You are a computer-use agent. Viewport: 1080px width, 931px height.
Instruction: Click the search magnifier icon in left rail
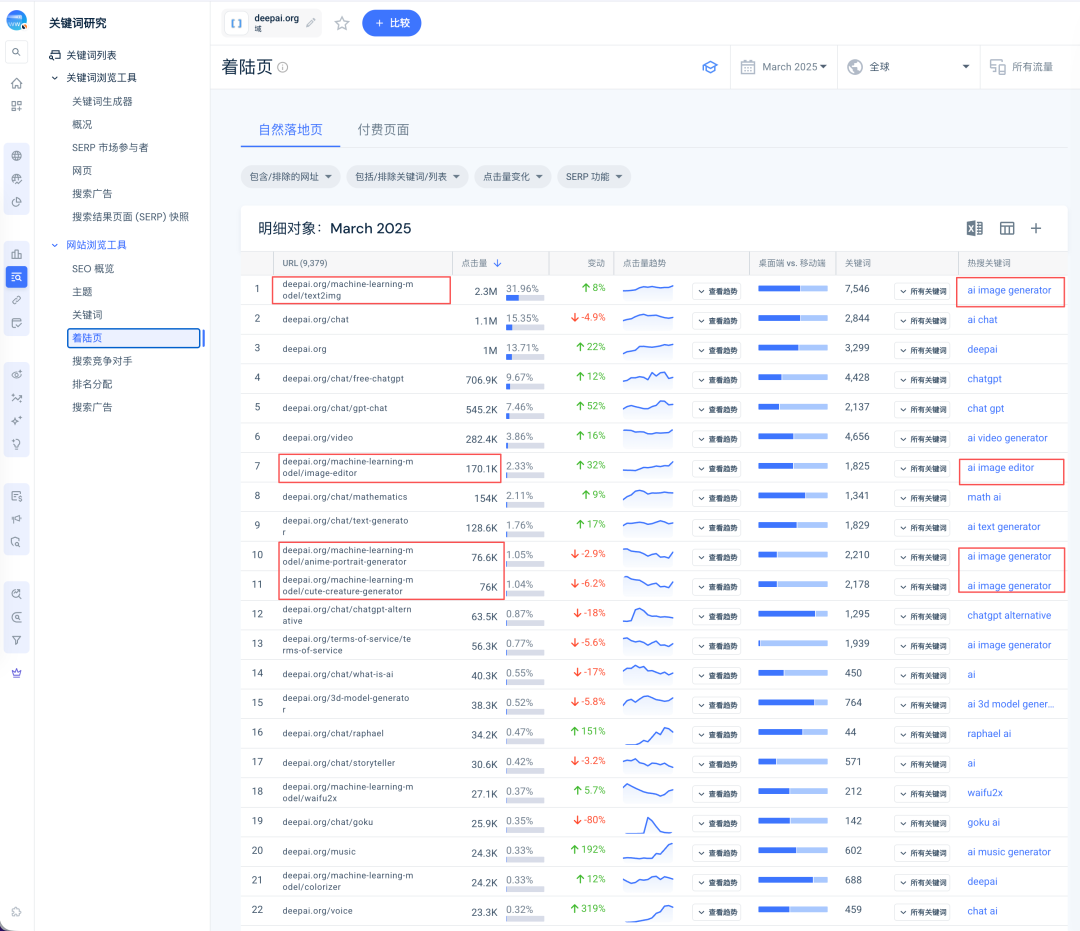17,52
